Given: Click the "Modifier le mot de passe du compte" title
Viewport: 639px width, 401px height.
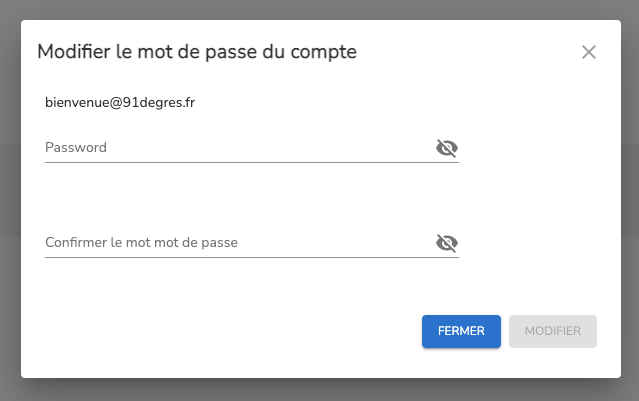Looking at the screenshot, I should [x=197, y=51].
